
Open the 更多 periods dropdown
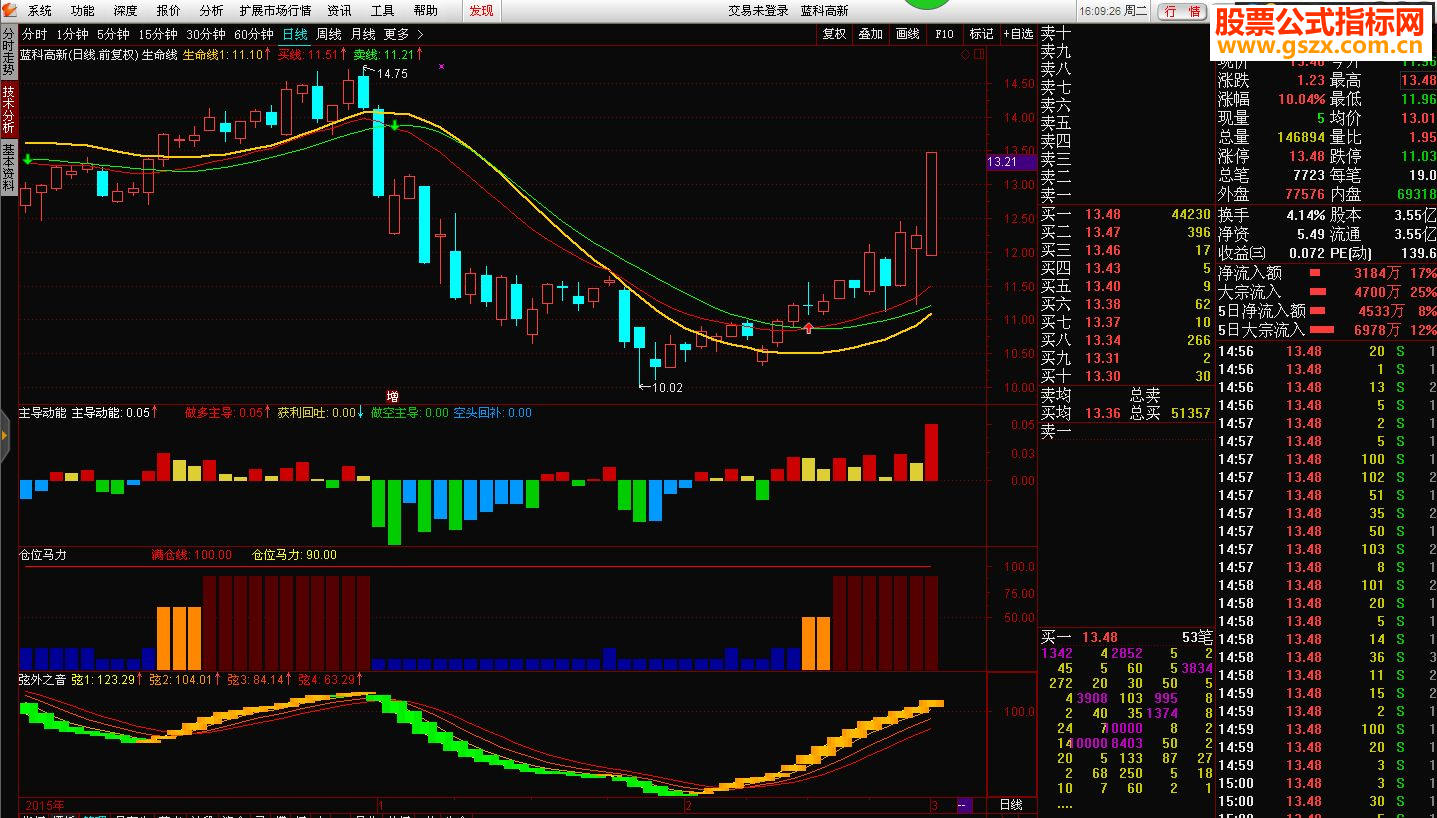pos(396,34)
